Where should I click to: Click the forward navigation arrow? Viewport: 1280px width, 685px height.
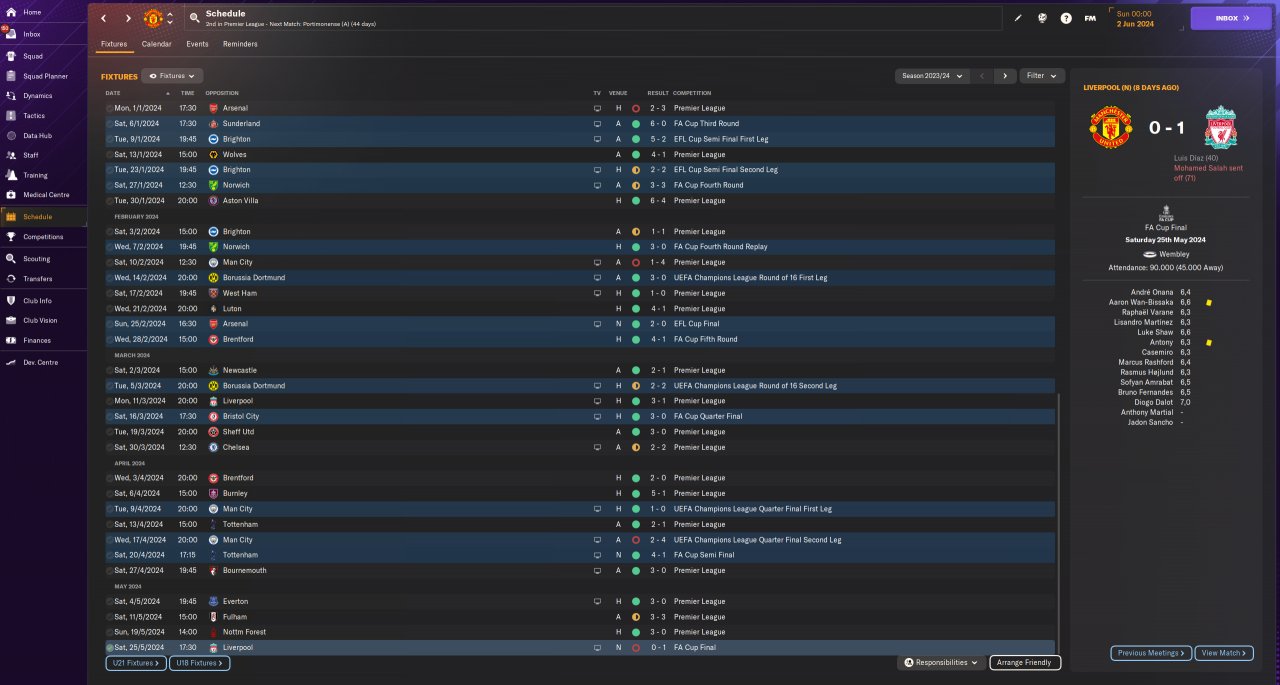(x=128, y=18)
